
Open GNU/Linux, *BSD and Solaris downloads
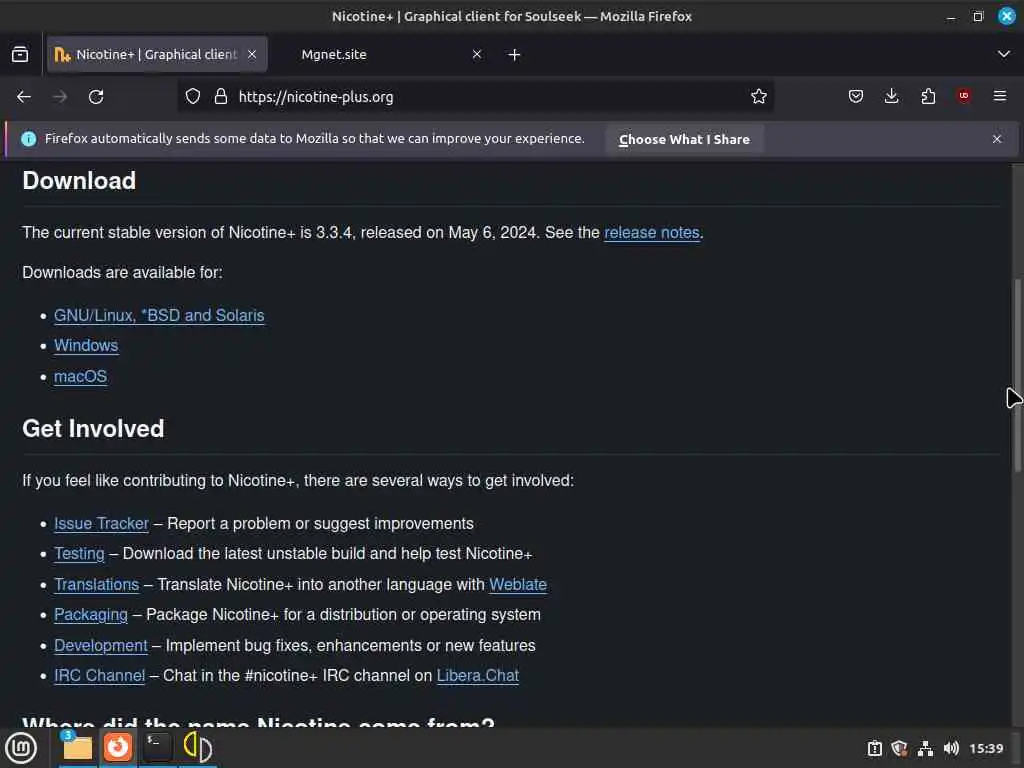(159, 315)
